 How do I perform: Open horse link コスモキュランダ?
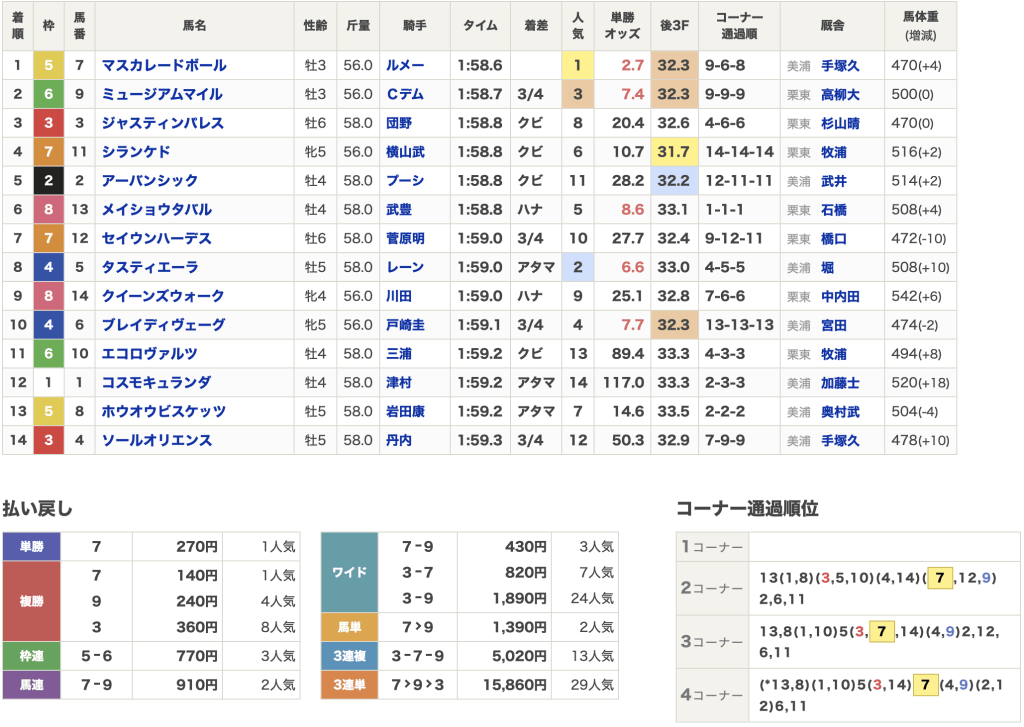[x=157, y=382]
